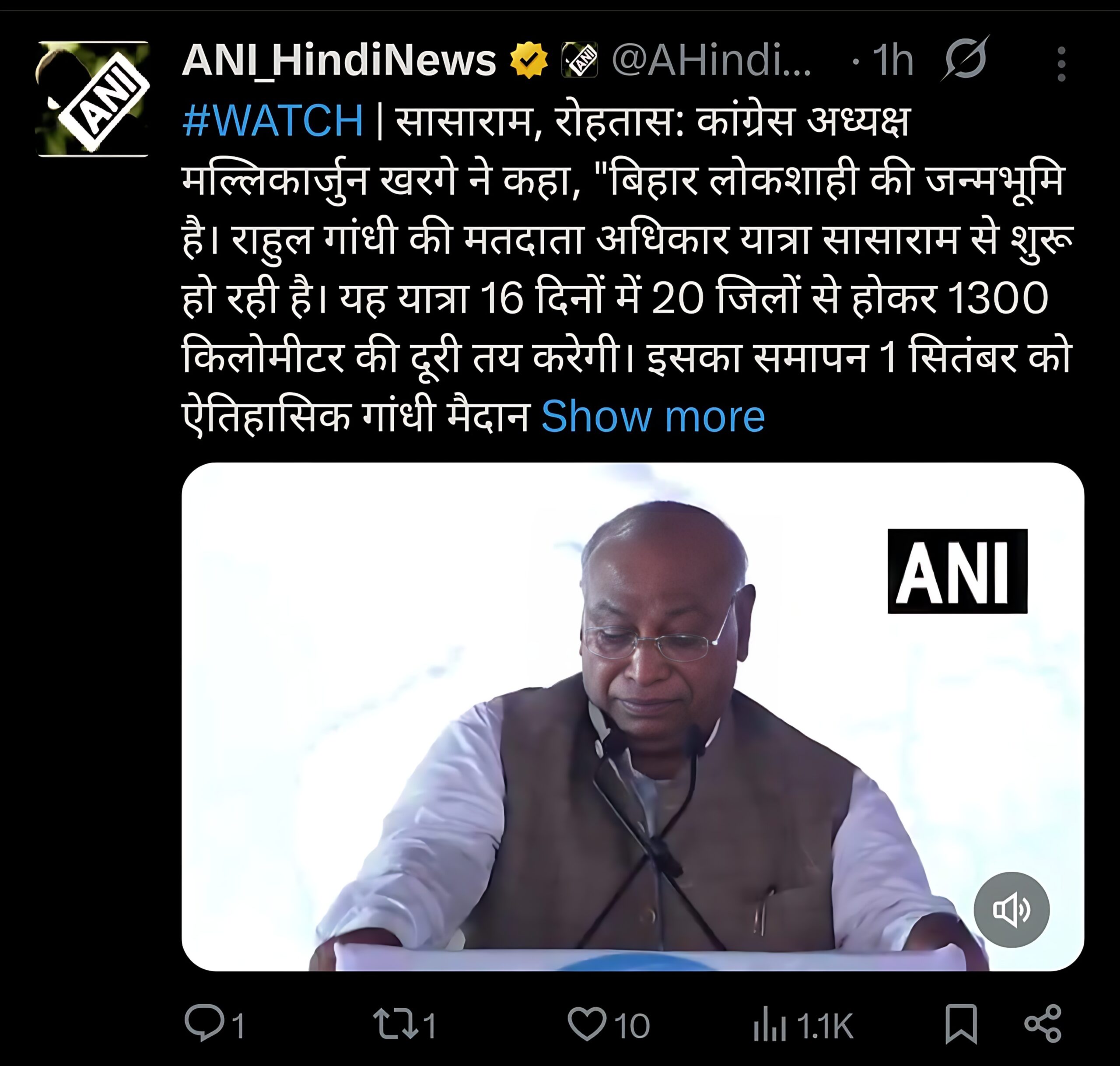Click the ANI watermark in video
The width and height of the screenshot is (1120, 1066).
(x=957, y=571)
